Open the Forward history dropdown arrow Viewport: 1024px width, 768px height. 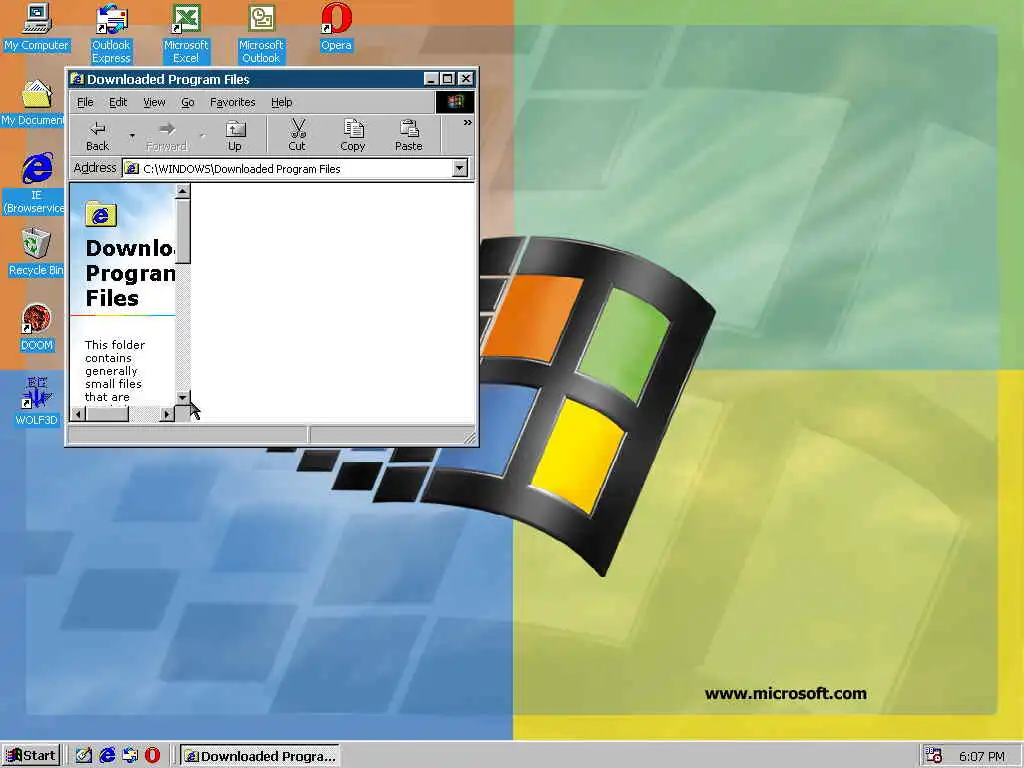(x=202, y=136)
